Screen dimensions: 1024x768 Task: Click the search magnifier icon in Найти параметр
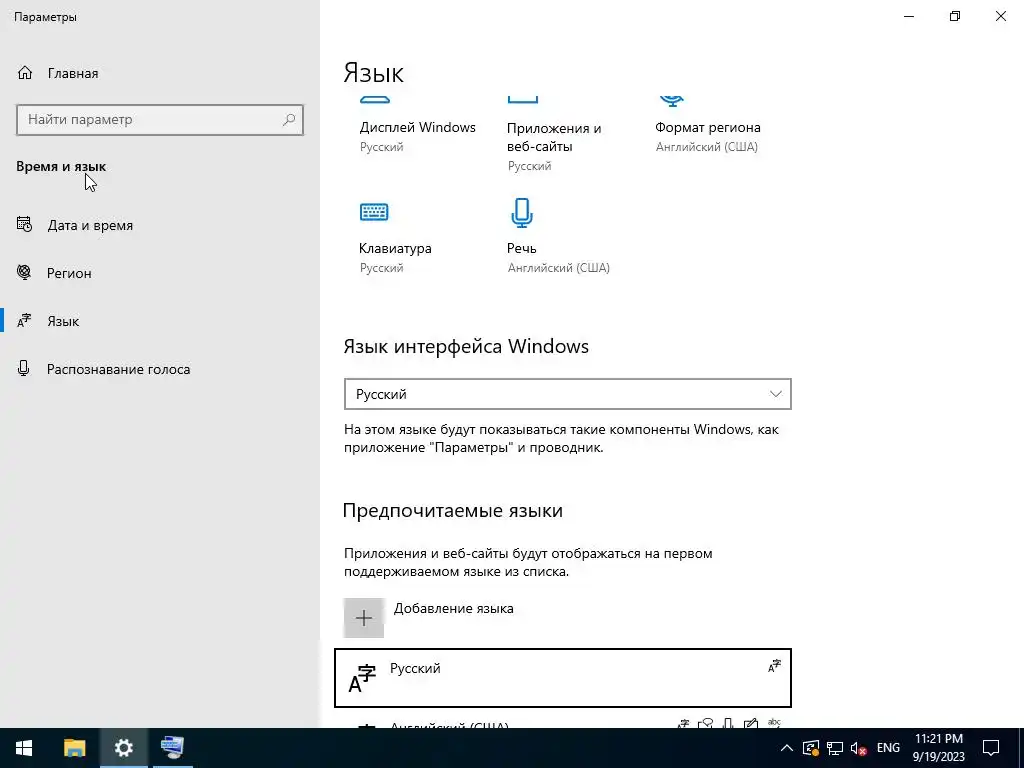click(x=289, y=120)
